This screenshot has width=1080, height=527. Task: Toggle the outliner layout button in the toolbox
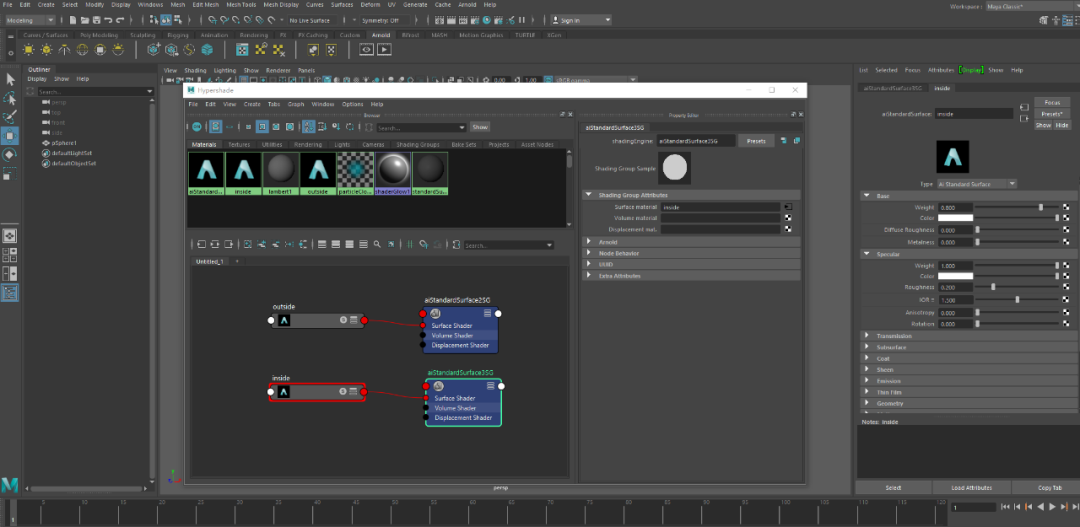point(10,293)
